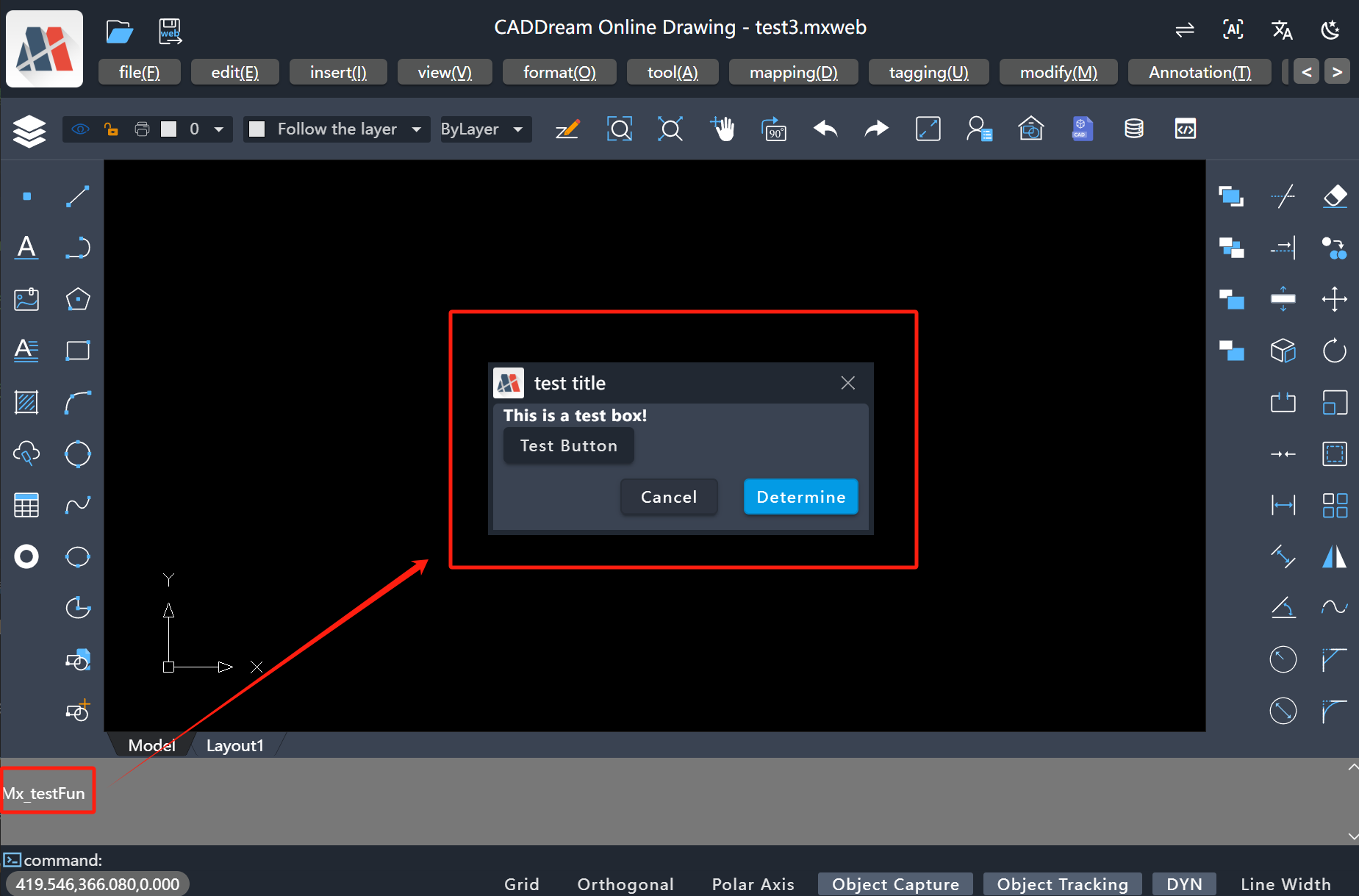Select the text tool A icon
This screenshot has width=1359, height=896.
(26, 248)
